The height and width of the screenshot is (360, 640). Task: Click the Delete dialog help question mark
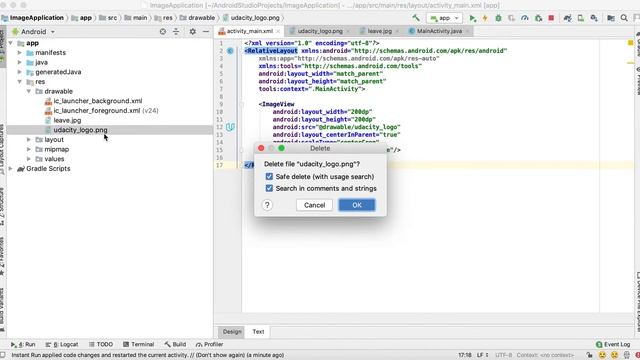267,205
